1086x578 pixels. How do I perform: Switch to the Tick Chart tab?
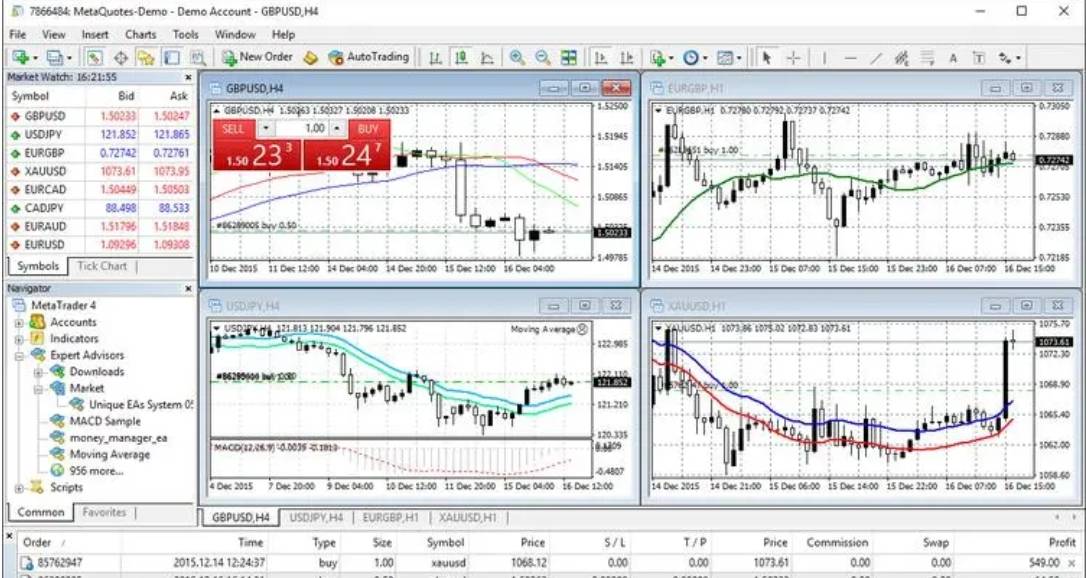[x=102, y=266]
